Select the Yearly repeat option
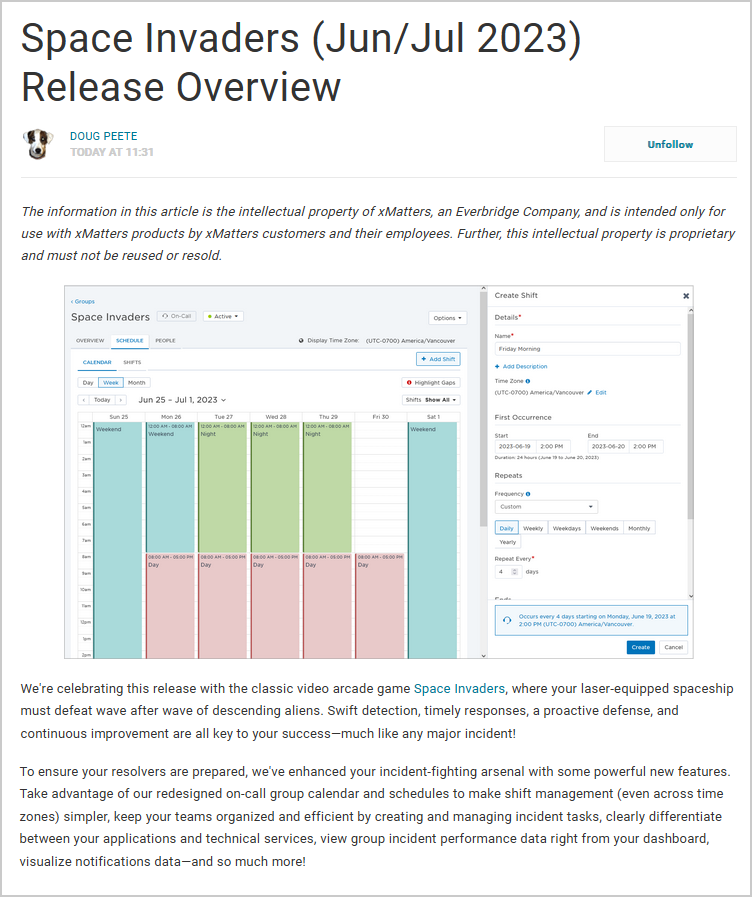The image size is (752, 897). pos(507,542)
